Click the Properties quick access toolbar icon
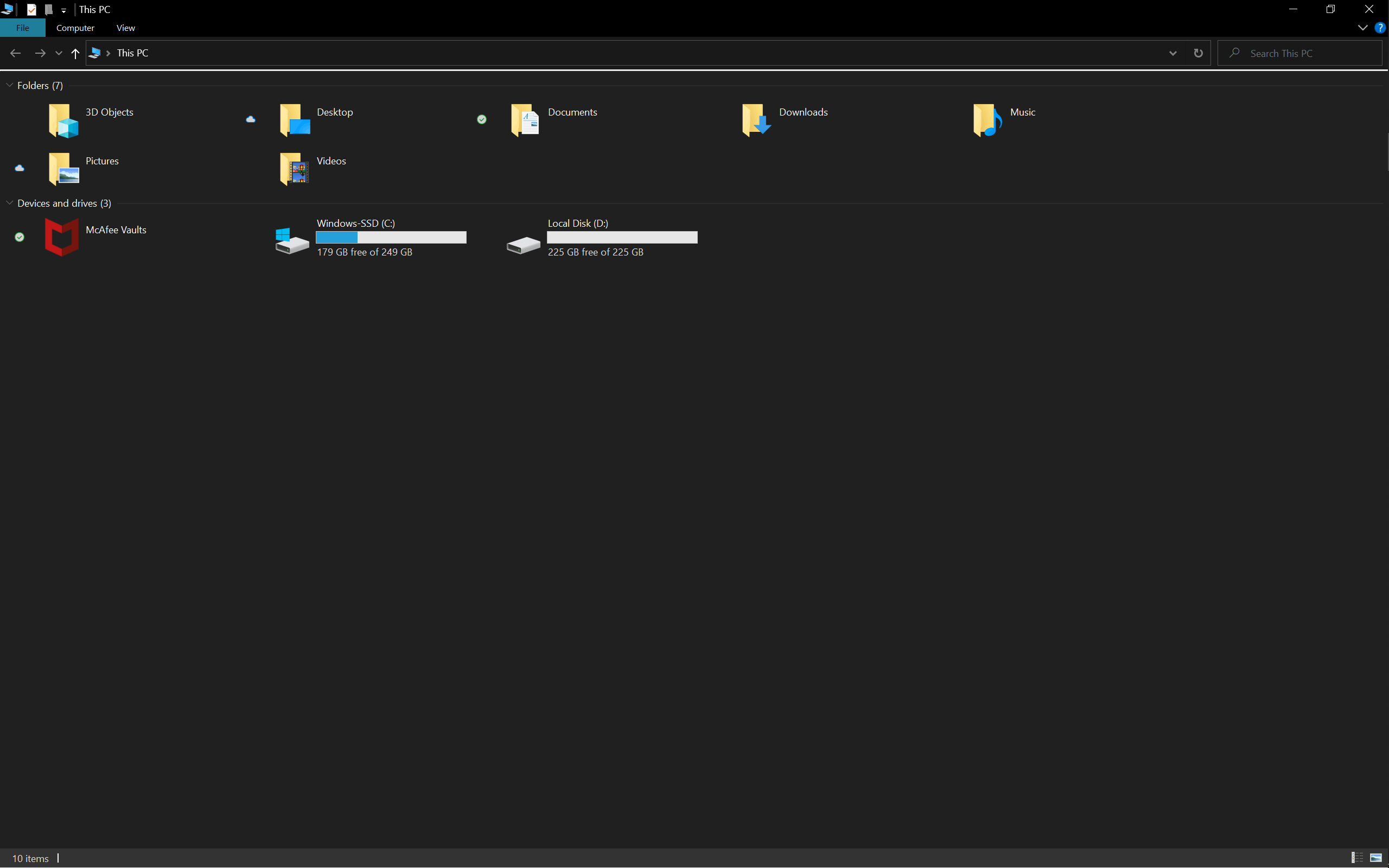The height and width of the screenshot is (868, 1389). tap(31, 10)
